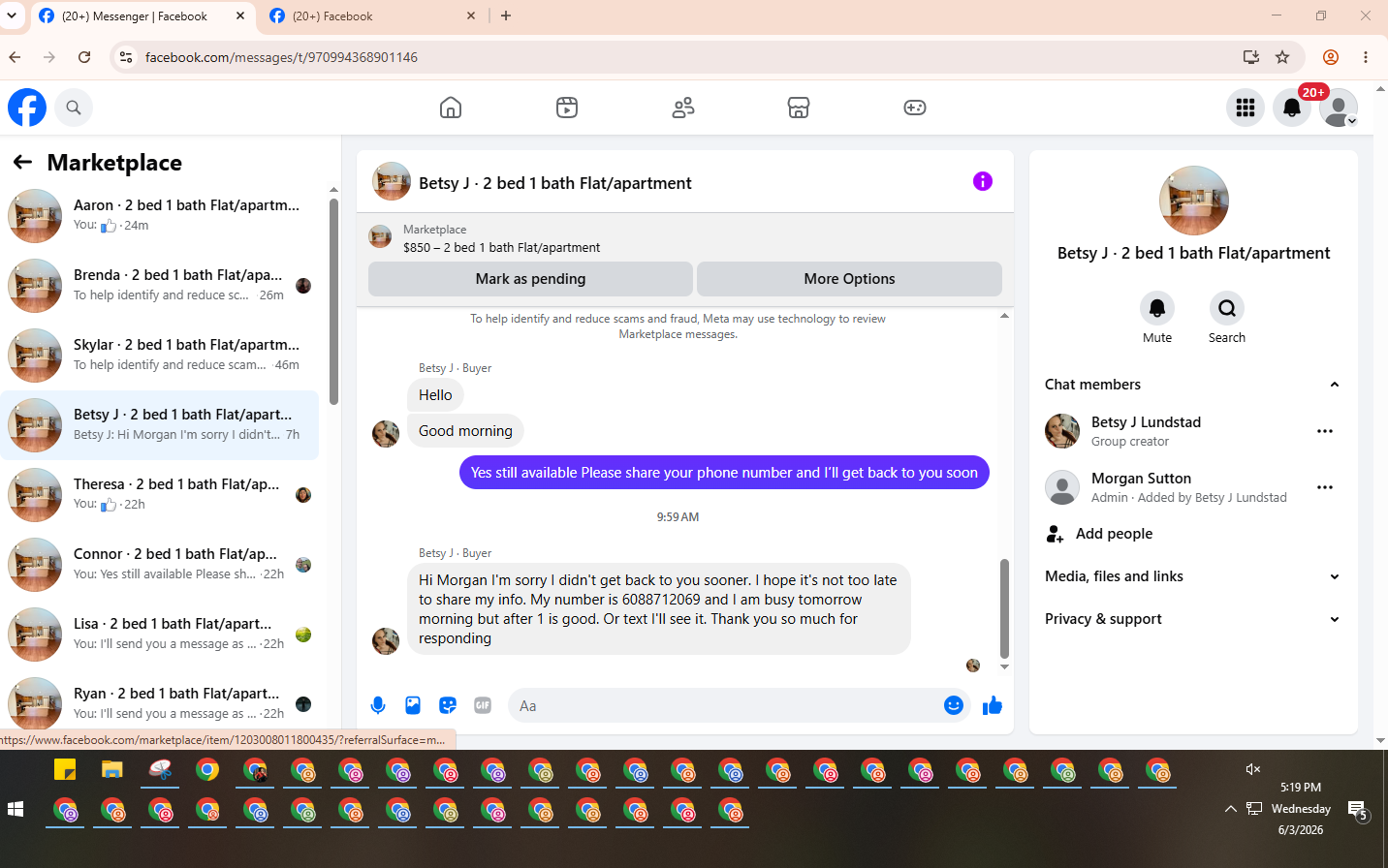The image size is (1388, 868).
Task: Click the address bar URL
Action: (x=281, y=57)
